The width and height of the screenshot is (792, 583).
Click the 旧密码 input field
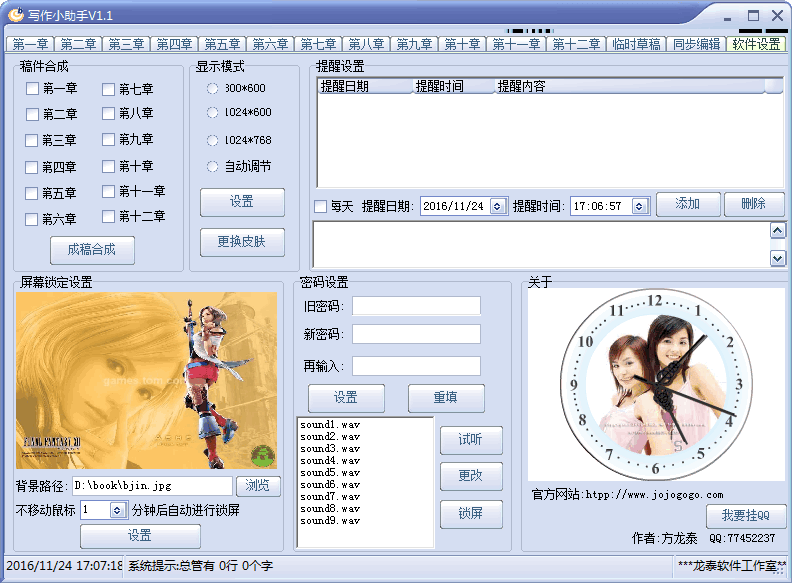pyautogui.click(x=416, y=306)
